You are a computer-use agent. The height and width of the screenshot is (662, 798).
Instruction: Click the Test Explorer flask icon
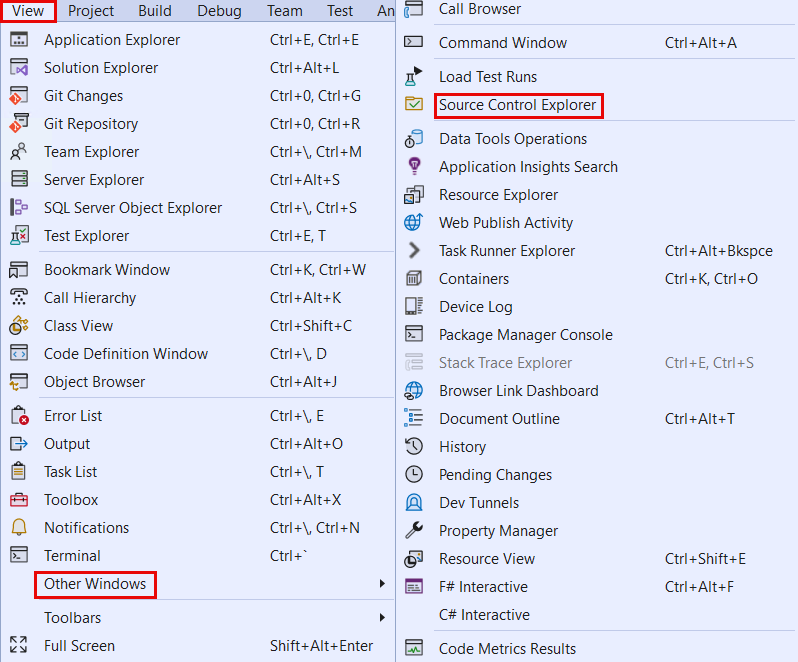[18, 236]
